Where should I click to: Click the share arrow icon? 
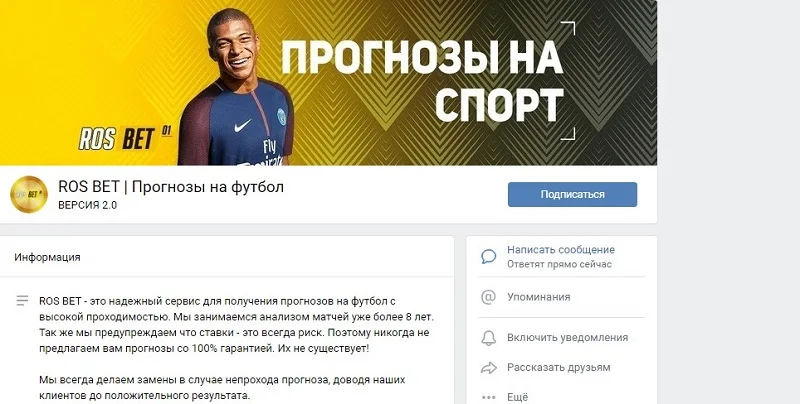pyautogui.click(x=489, y=368)
